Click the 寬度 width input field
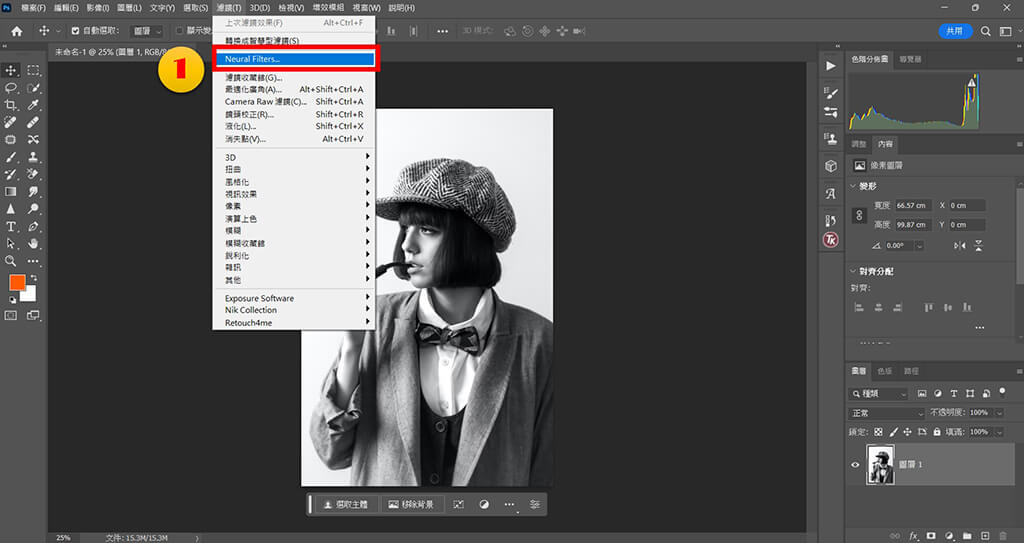The height and width of the screenshot is (543, 1024). (912, 205)
